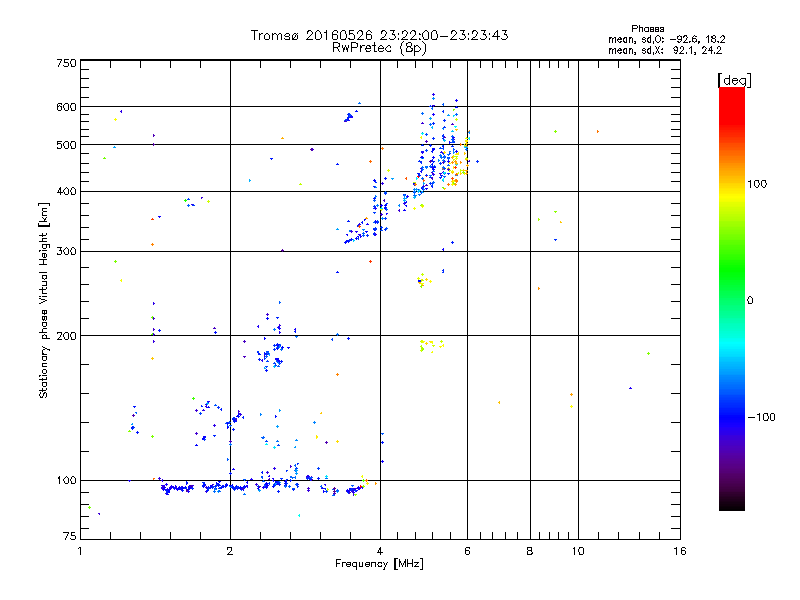This screenshot has height=600, width=800.
Task: Click the colorbar '0' tick label
Action: 750,301
